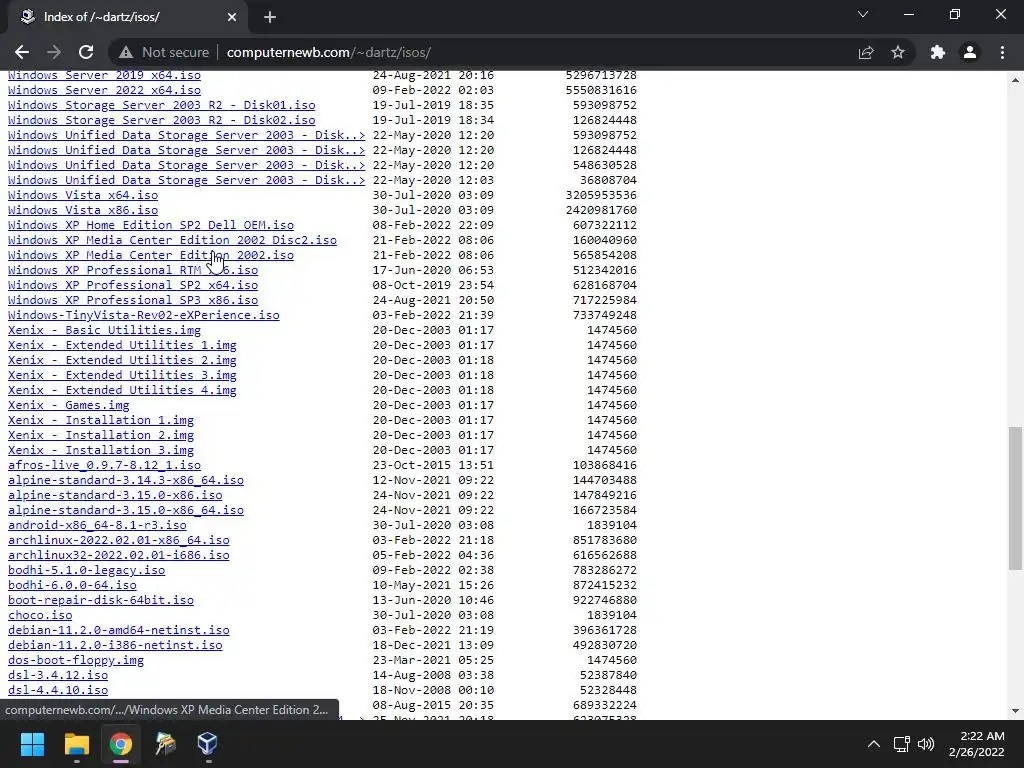View the Not secure site warning
This screenshot has height=768, width=1024.
(x=165, y=52)
